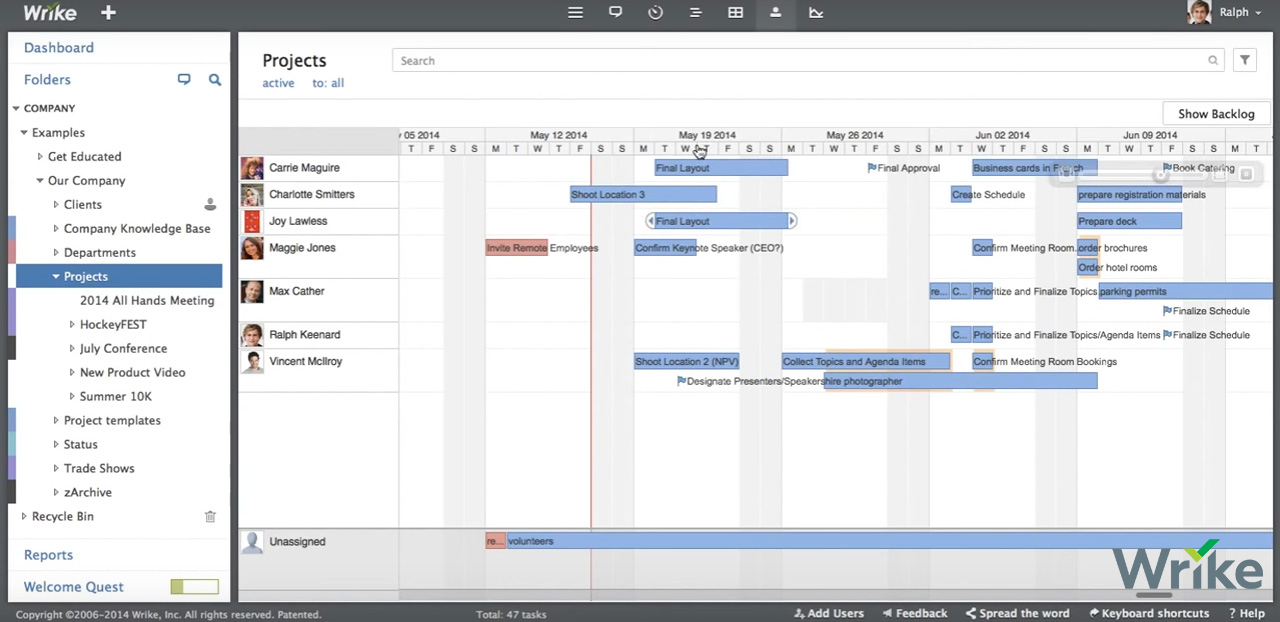
Task: Open the list view hamburger icon
Action: [575, 13]
